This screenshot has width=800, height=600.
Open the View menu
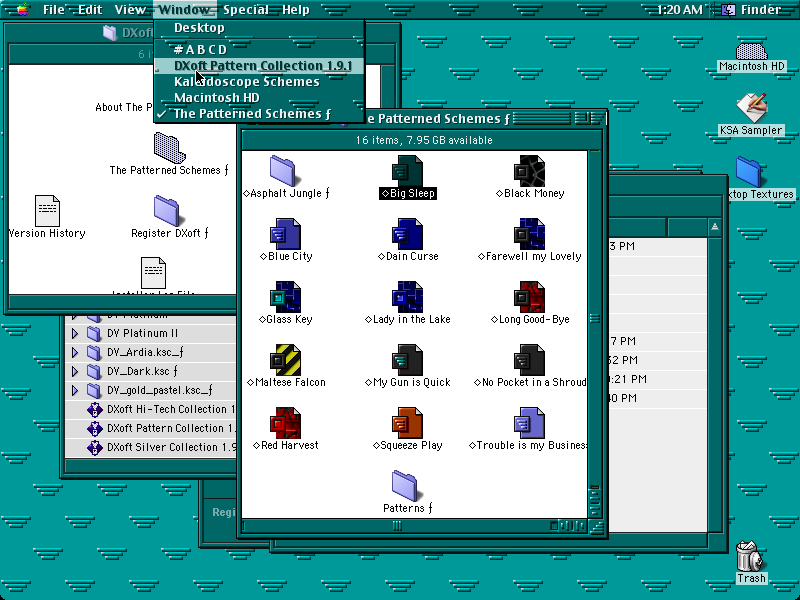(x=130, y=10)
